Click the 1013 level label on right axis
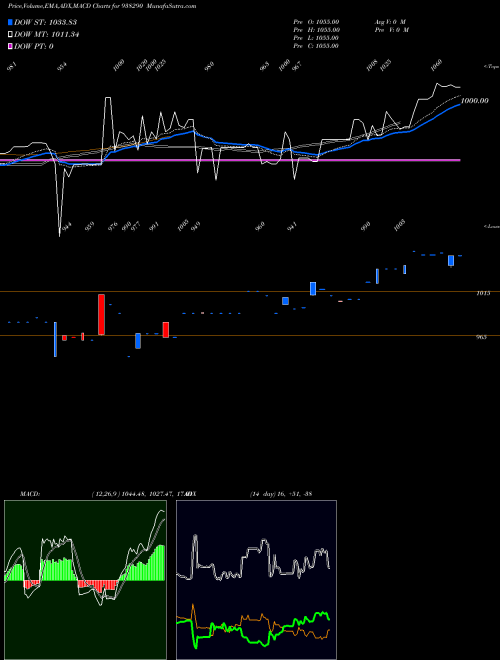 (483, 293)
